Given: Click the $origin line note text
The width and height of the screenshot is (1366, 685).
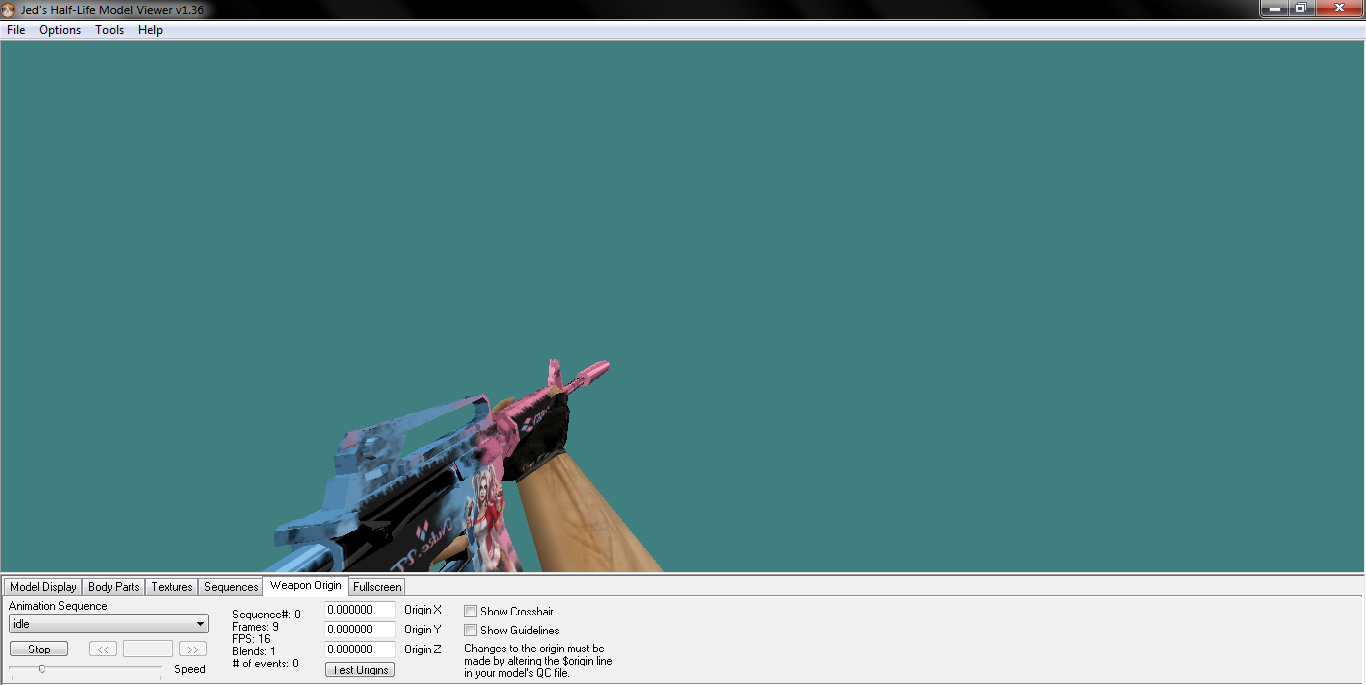Looking at the screenshot, I should pos(538,661).
